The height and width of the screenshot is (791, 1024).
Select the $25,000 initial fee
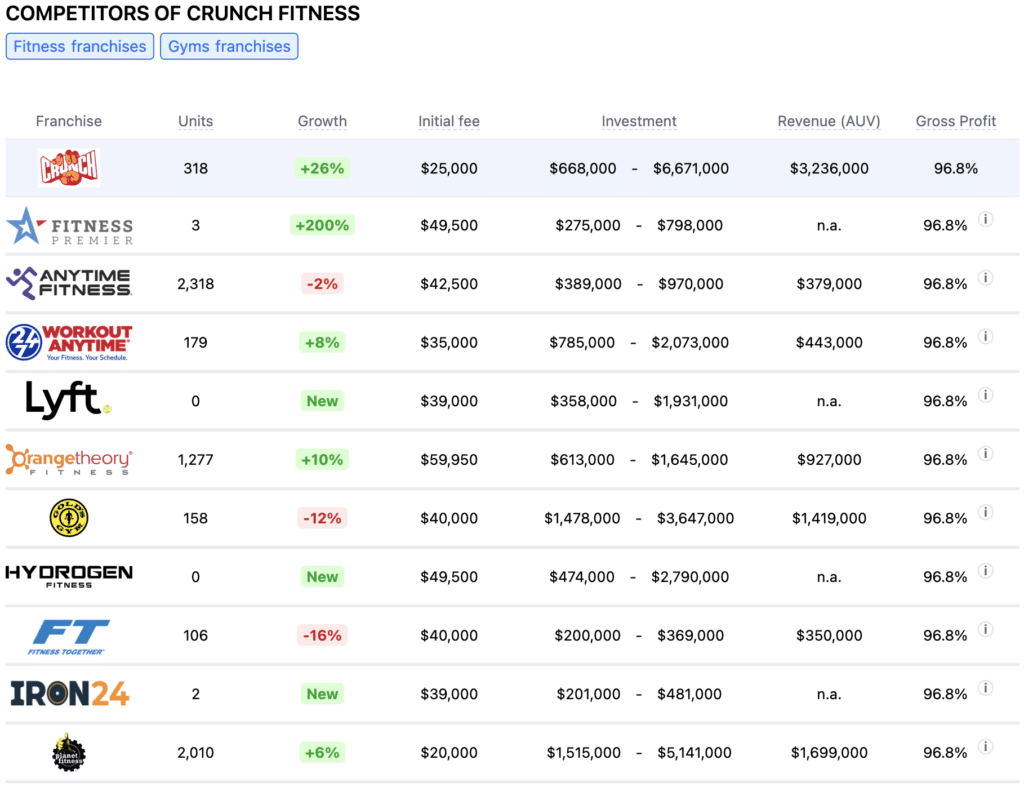[x=449, y=169]
